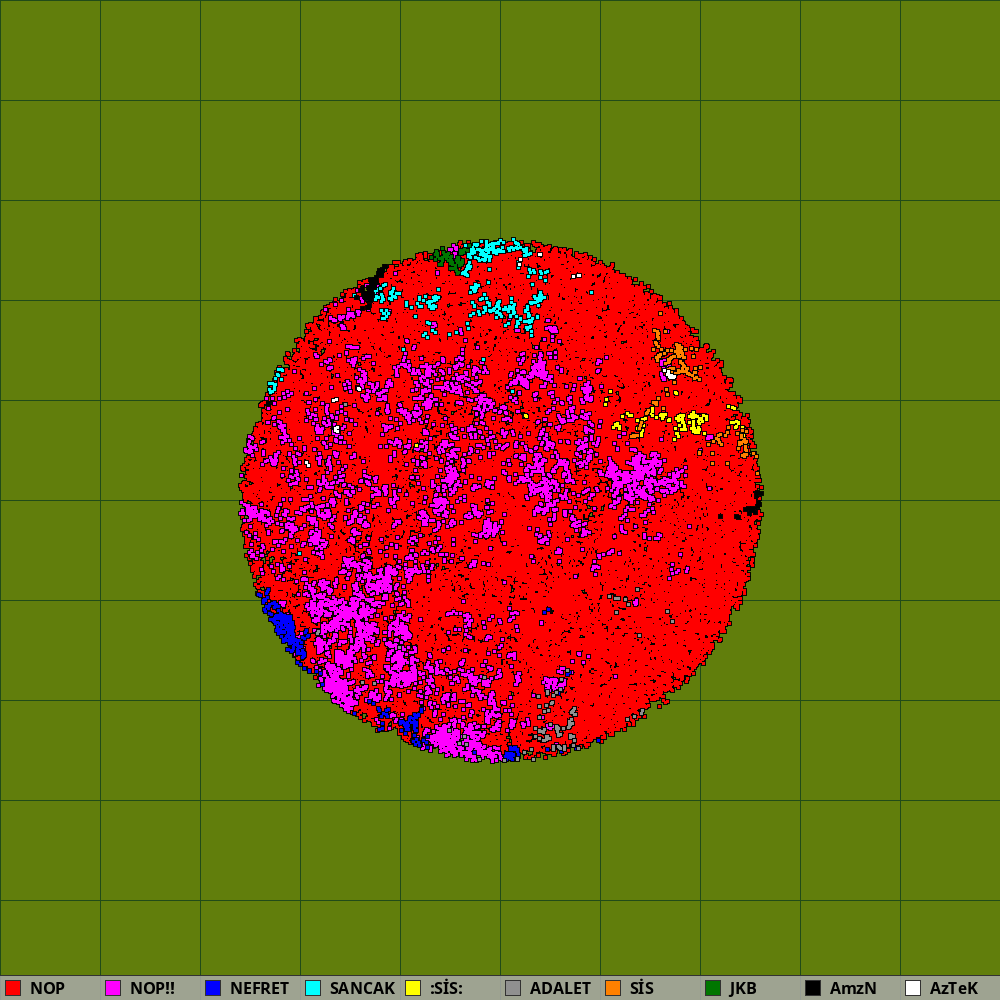Select the AzTeK legend label
This screenshot has width=1000, height=1000.
(x=954, y=988)
